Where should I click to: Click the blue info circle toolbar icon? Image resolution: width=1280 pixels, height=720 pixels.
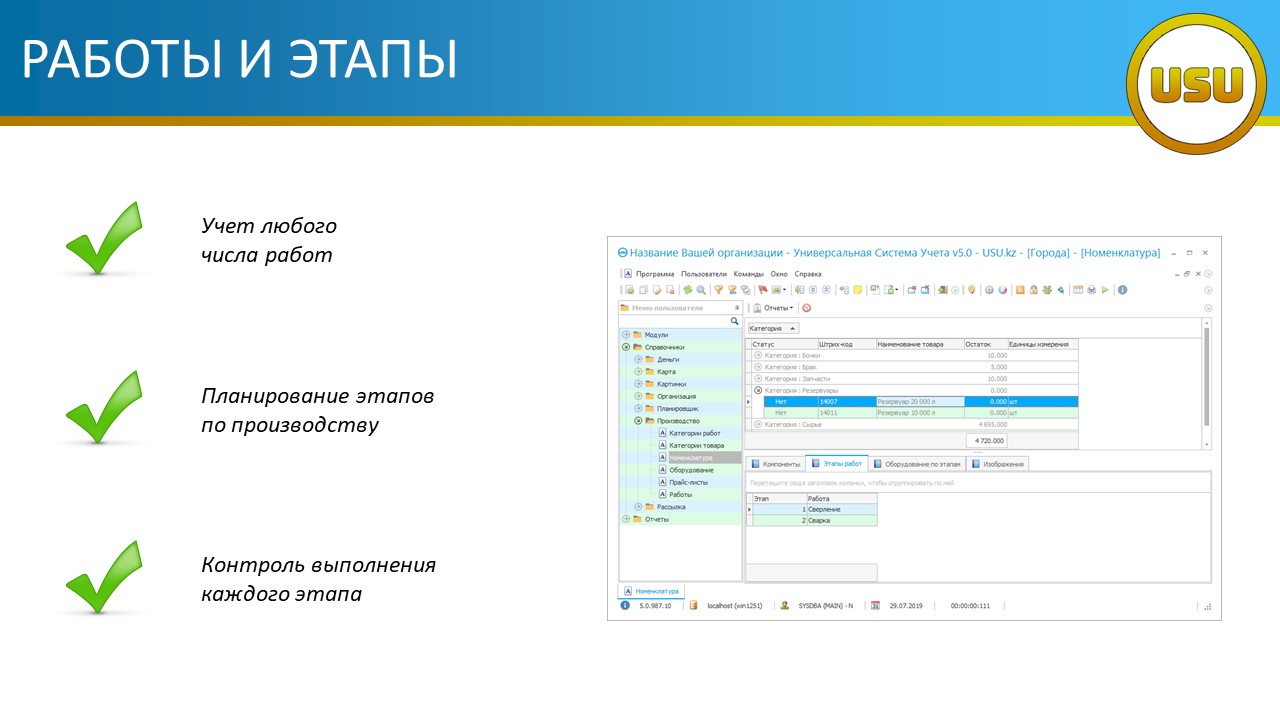(x=1122, y=290)
